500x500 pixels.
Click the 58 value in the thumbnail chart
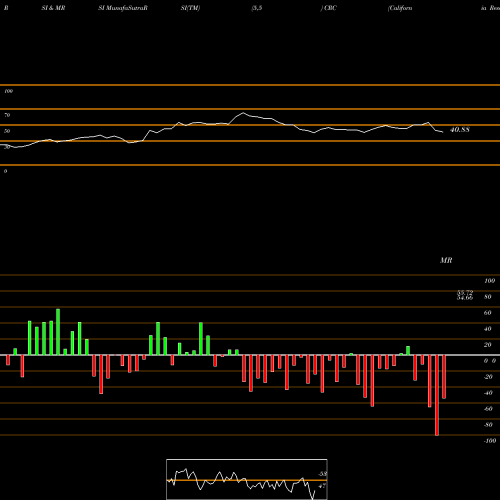[x=323, y=474]
